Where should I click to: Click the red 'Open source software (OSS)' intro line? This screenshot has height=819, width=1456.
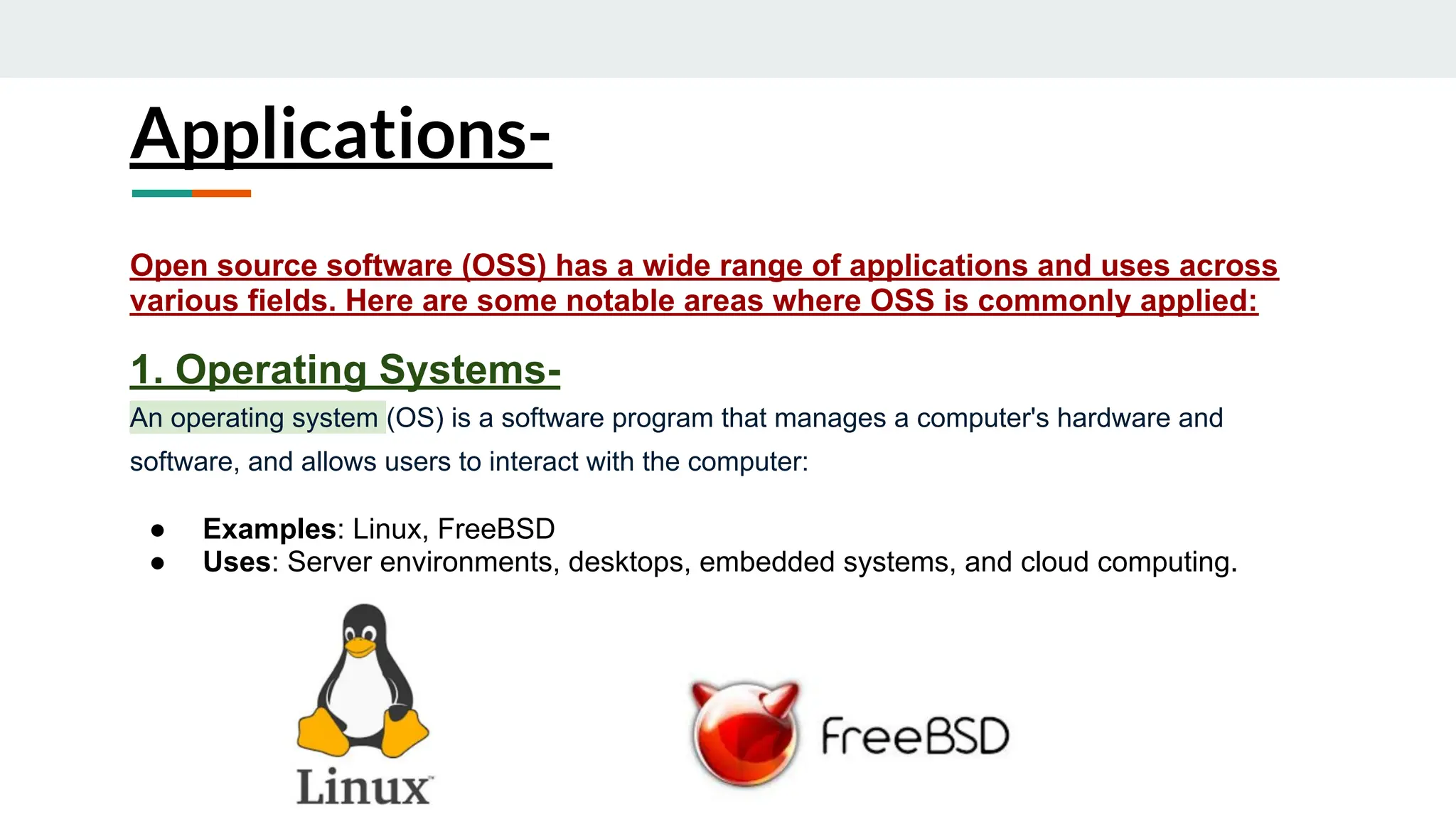pos(704,266)
